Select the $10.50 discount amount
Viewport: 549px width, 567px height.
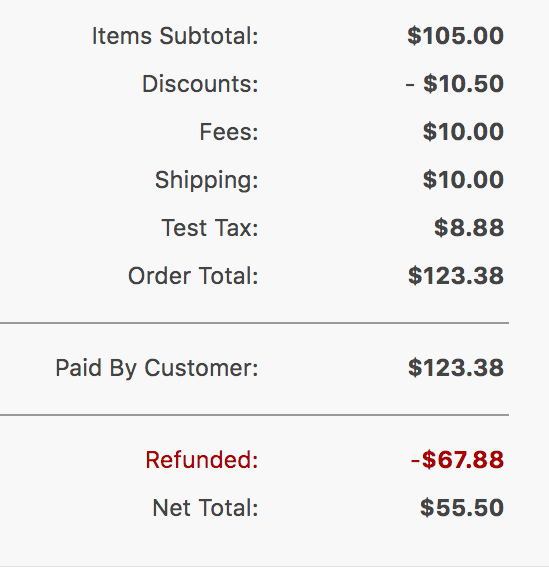click(x=463, y=84)
